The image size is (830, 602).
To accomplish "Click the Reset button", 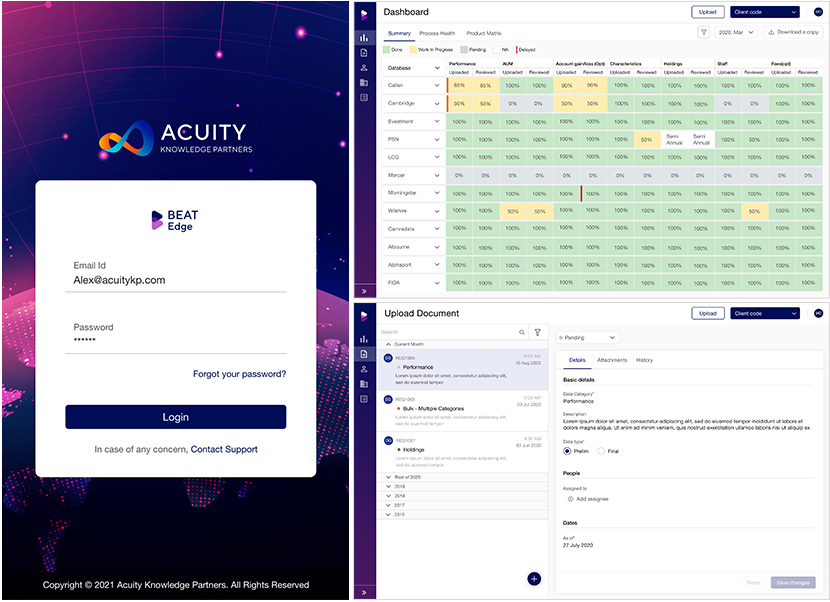I will pos(753,582).
